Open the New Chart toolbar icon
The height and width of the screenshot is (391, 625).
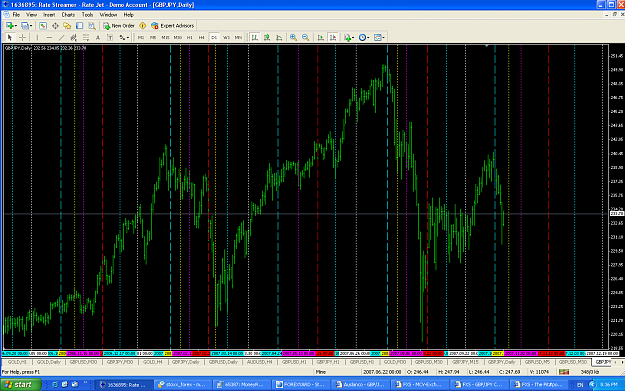[x=10, y=26]
